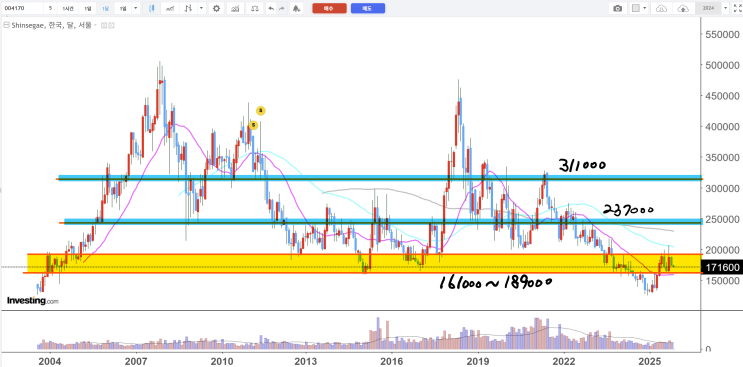Image resolution: width=743 pixels, height=367 pixels.
Task: Open the alert bell icon
Action: (296, 8)
